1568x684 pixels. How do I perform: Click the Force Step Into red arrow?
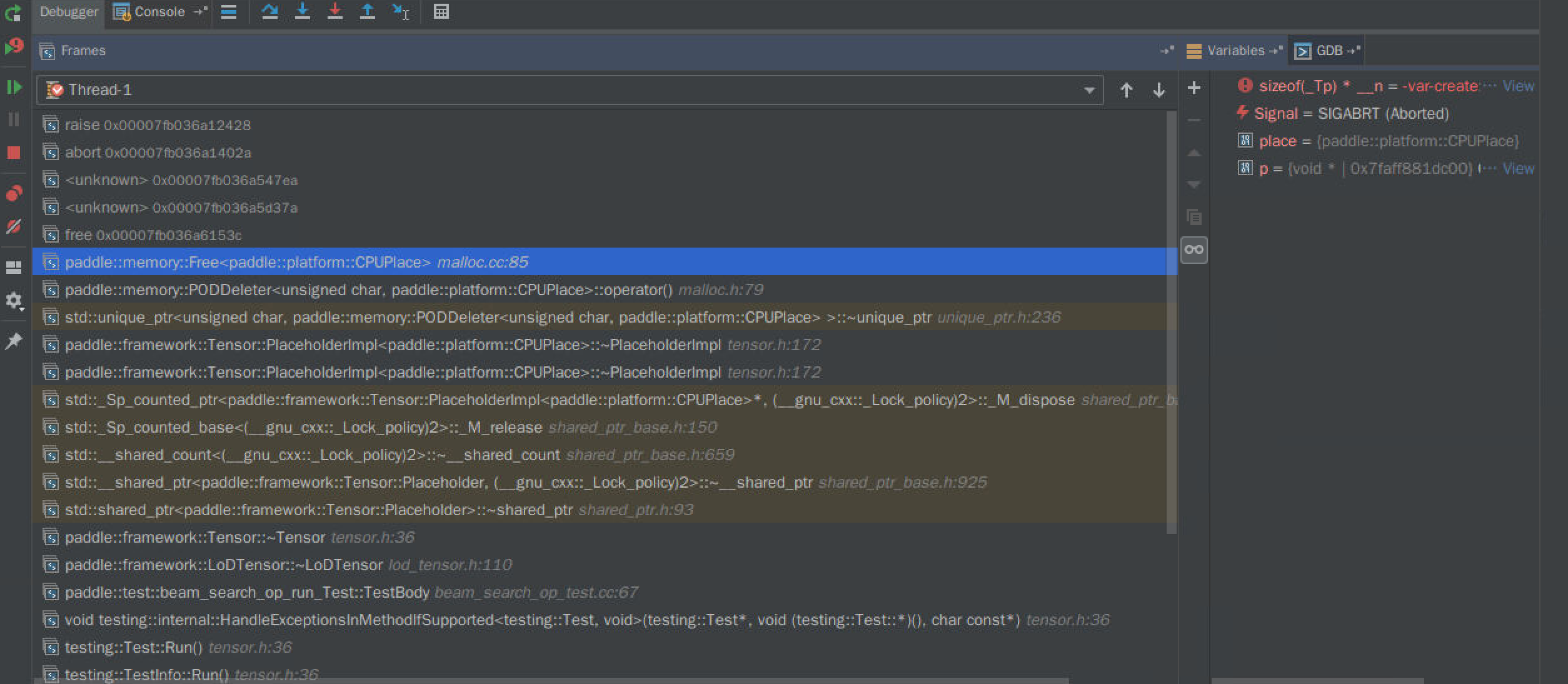click(335, 11)
